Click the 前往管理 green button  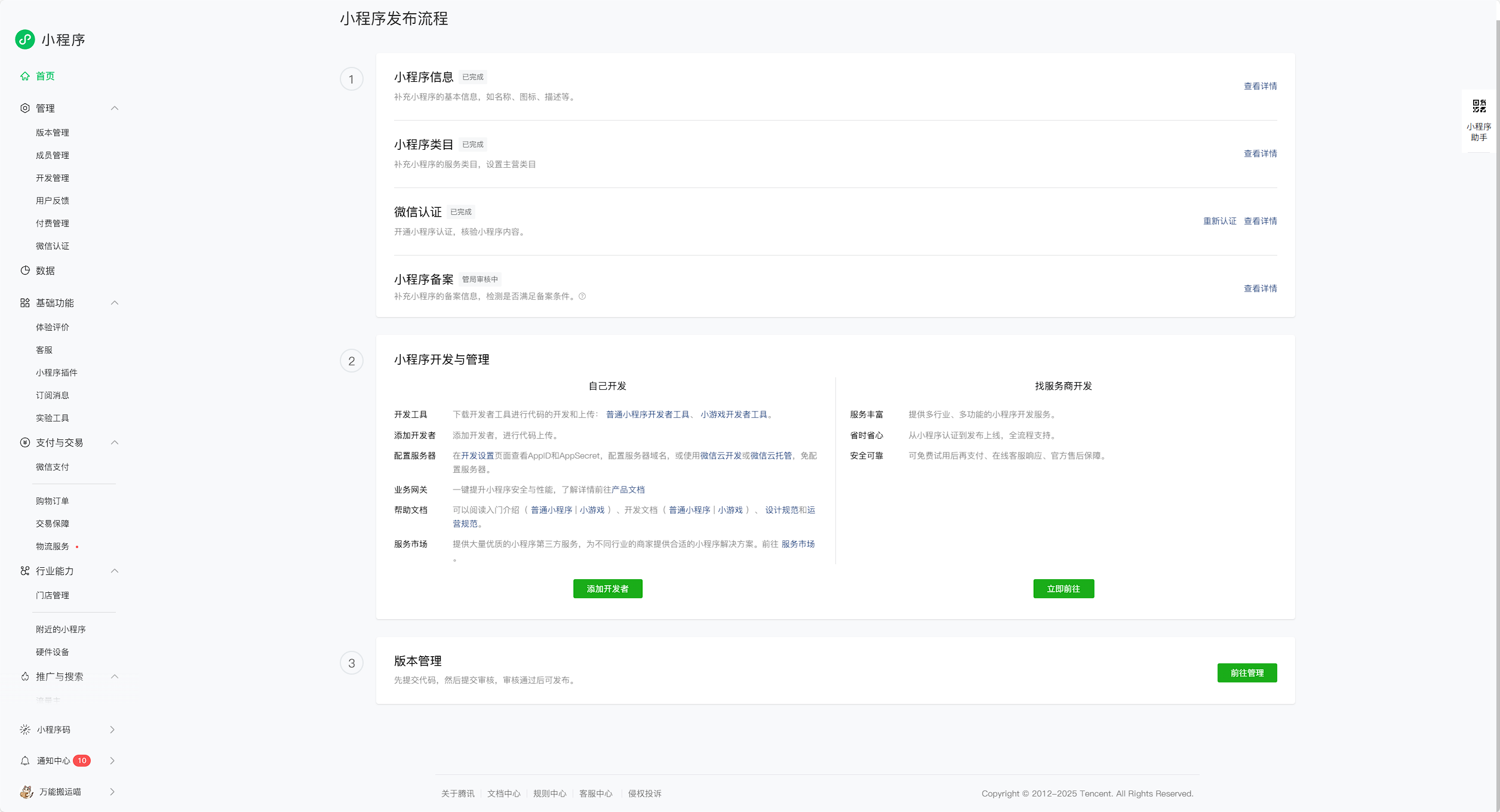click(1247, 673)
